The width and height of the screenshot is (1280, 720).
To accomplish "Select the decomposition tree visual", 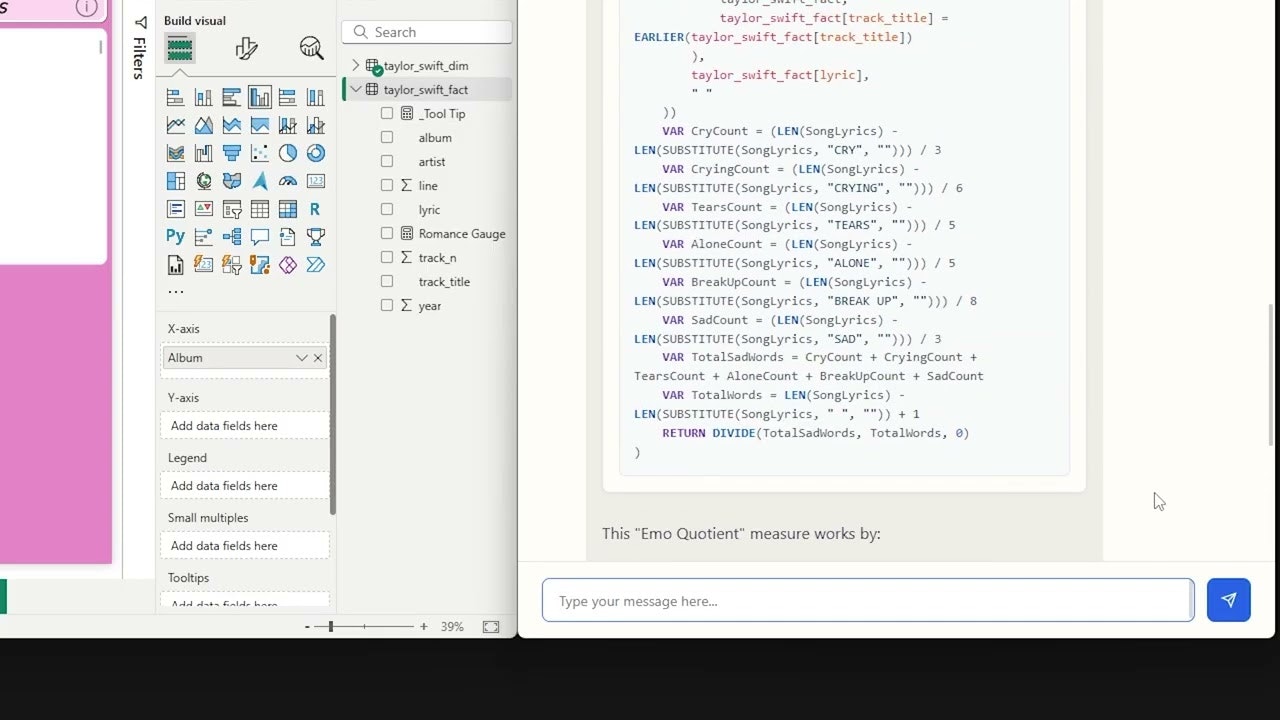I will pos(231,237).
